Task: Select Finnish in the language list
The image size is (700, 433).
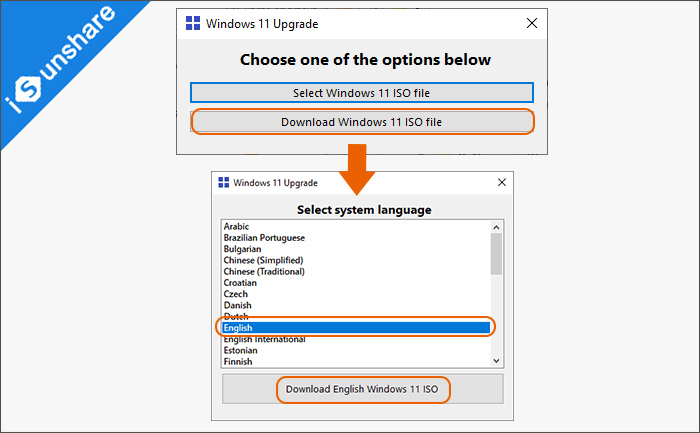Action: (356, 362)
